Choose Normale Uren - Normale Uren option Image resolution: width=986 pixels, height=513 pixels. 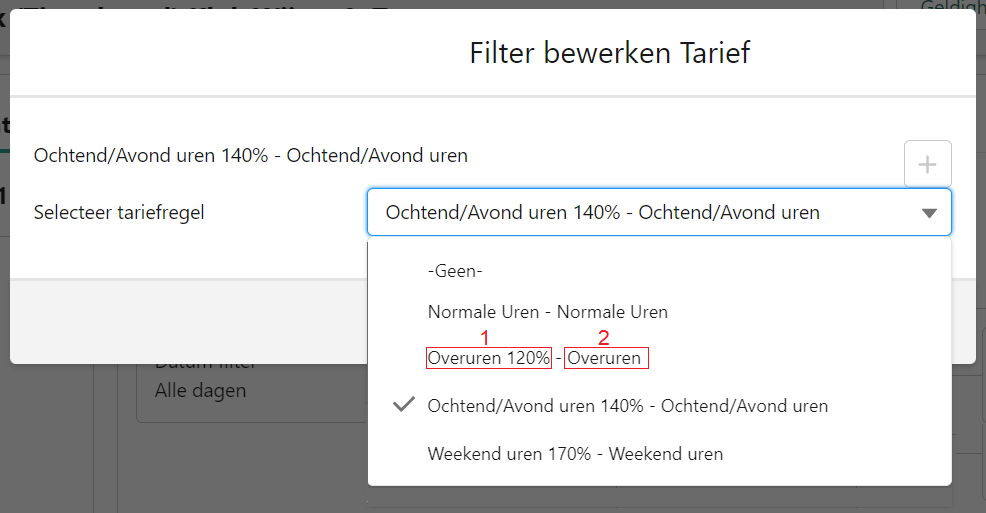(659, 312)
